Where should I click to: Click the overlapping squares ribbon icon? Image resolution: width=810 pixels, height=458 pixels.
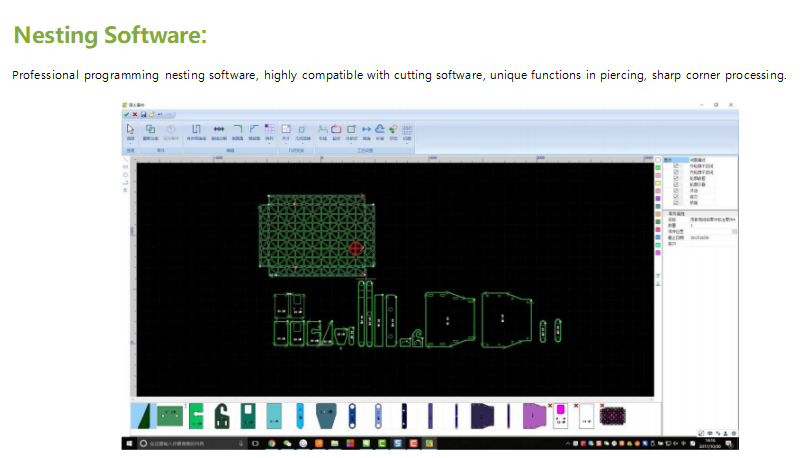point(150,129)
